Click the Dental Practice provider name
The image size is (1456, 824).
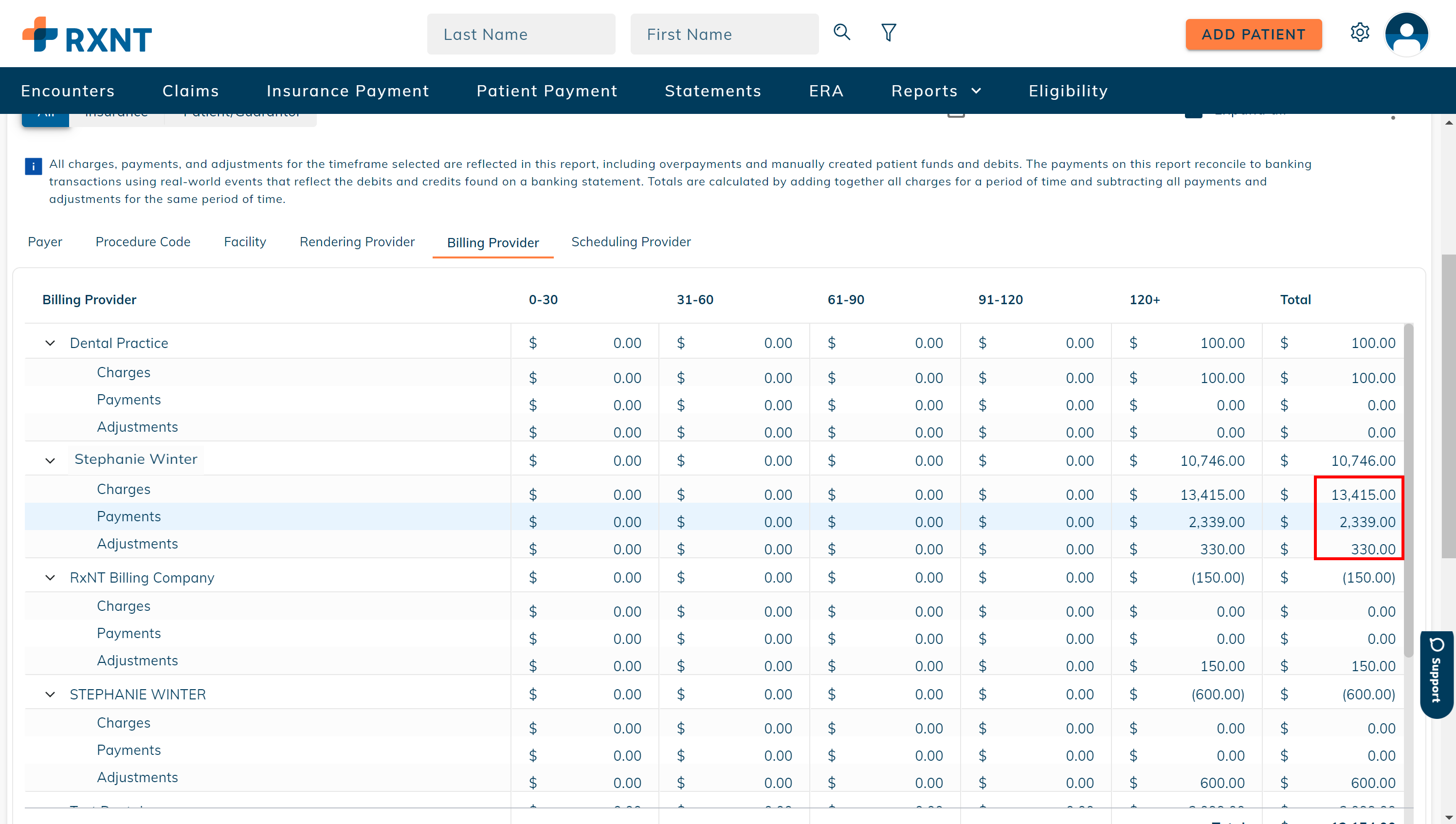point(119,343)
